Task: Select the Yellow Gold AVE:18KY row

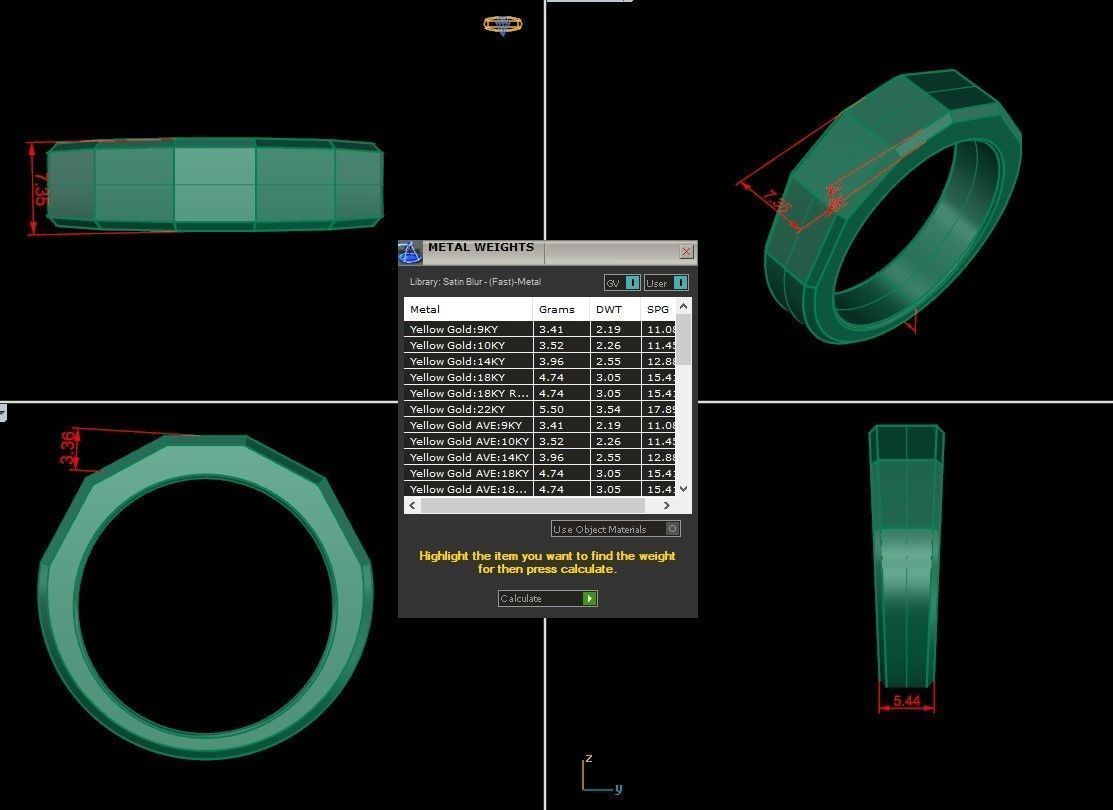Action: coord(539,474)
